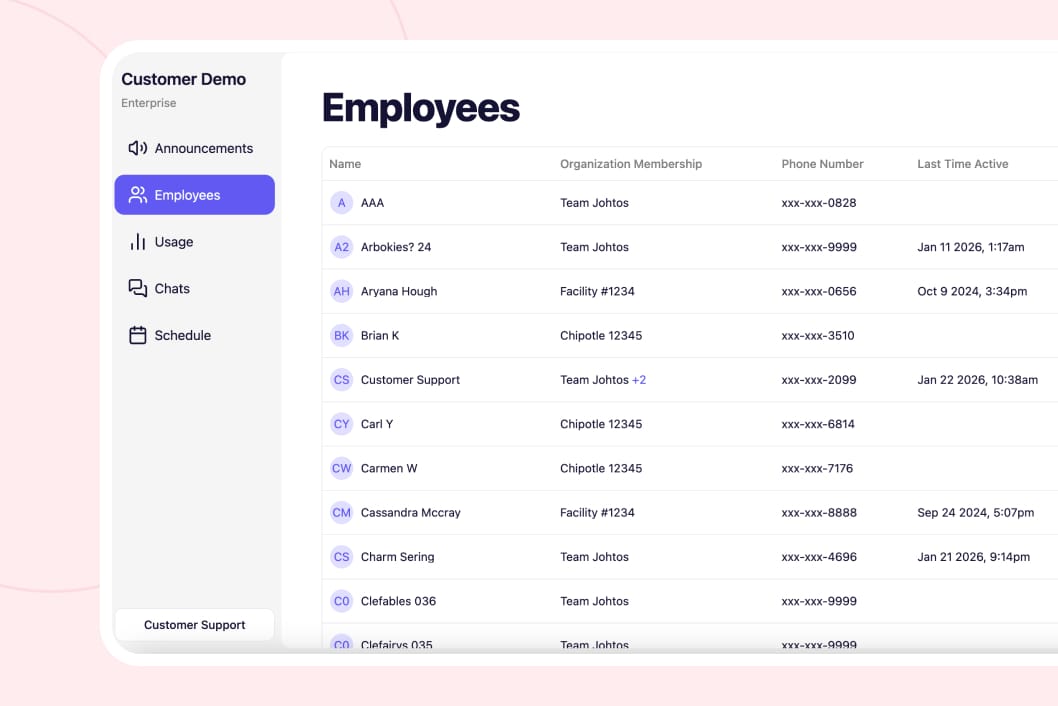
Task: Click the AH avatar for Aryana Hough
Action: 341,291
